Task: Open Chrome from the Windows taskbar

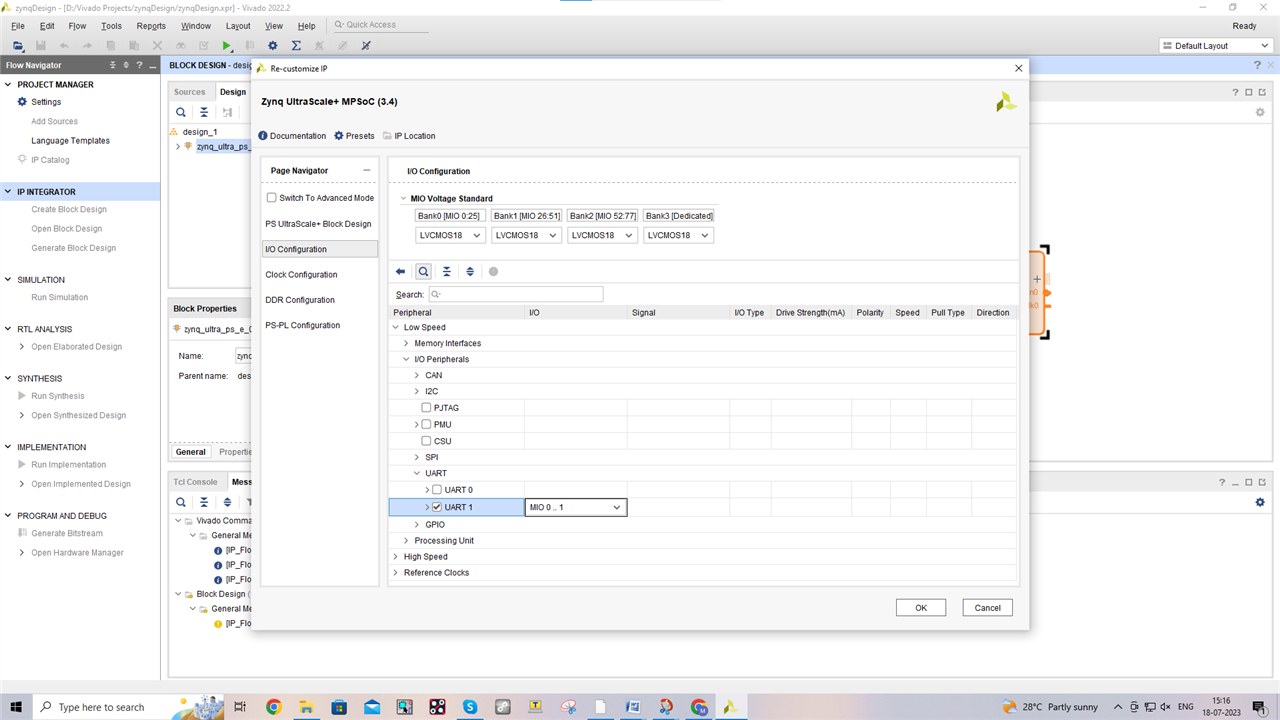Action: point(274,707)
